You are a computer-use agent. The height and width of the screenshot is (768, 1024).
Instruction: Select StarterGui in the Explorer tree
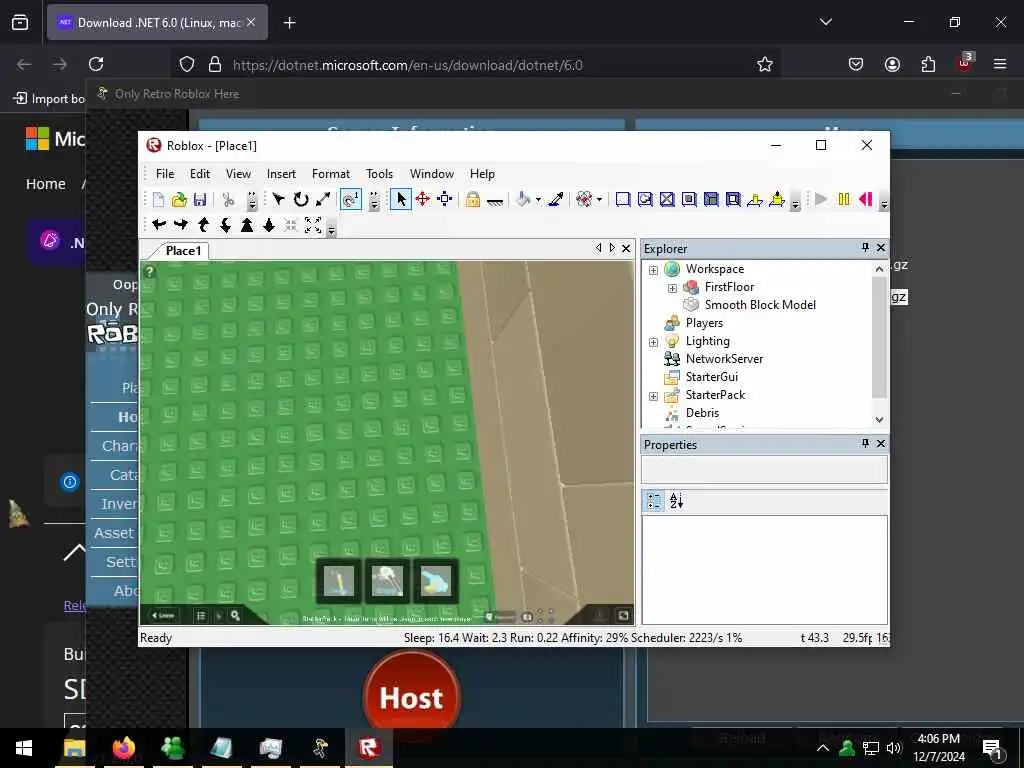tap(712, 377)
